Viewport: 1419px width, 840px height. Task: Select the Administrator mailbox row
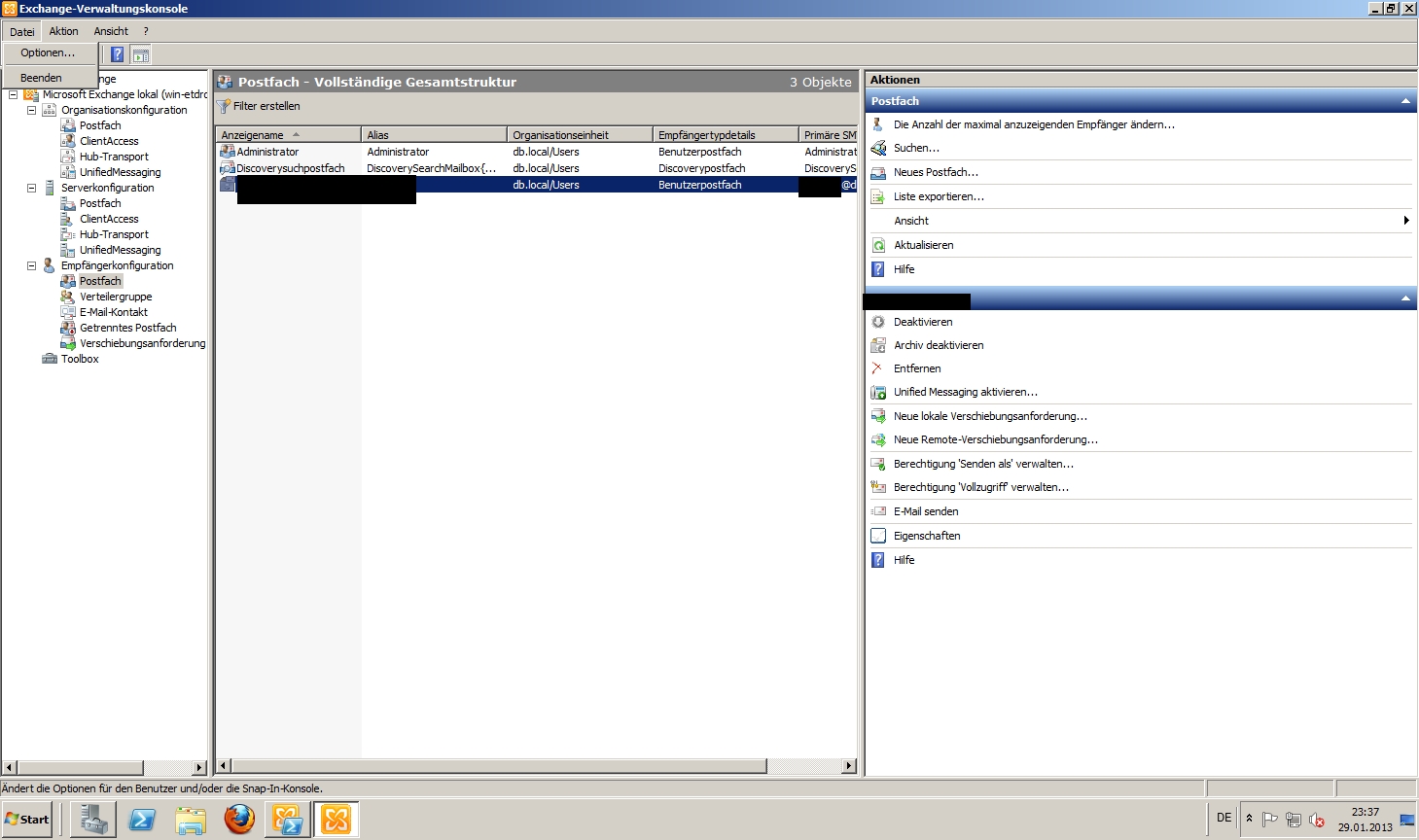[x=537, y=152]
